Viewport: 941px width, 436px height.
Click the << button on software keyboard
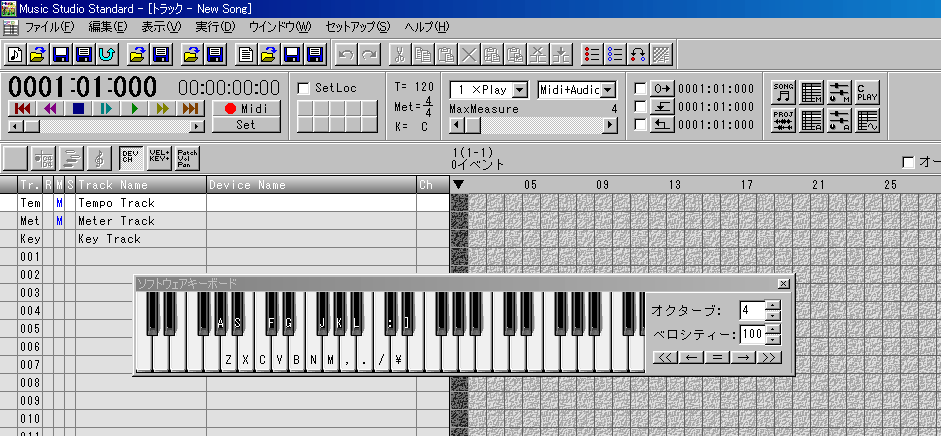click(x=664, y=357)
